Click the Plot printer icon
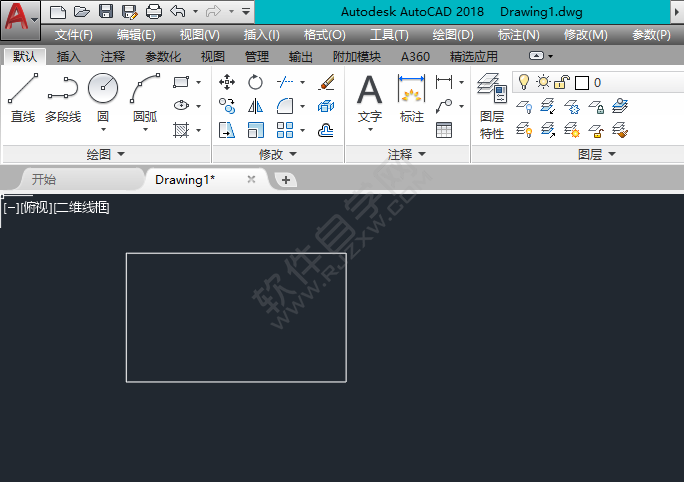Image resolution: width=684 pixels, height=482 pixels. coord(154,11)
